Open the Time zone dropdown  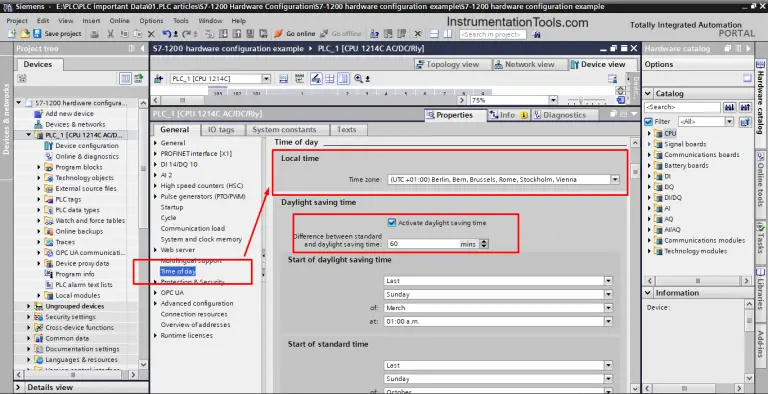[615, 180]
